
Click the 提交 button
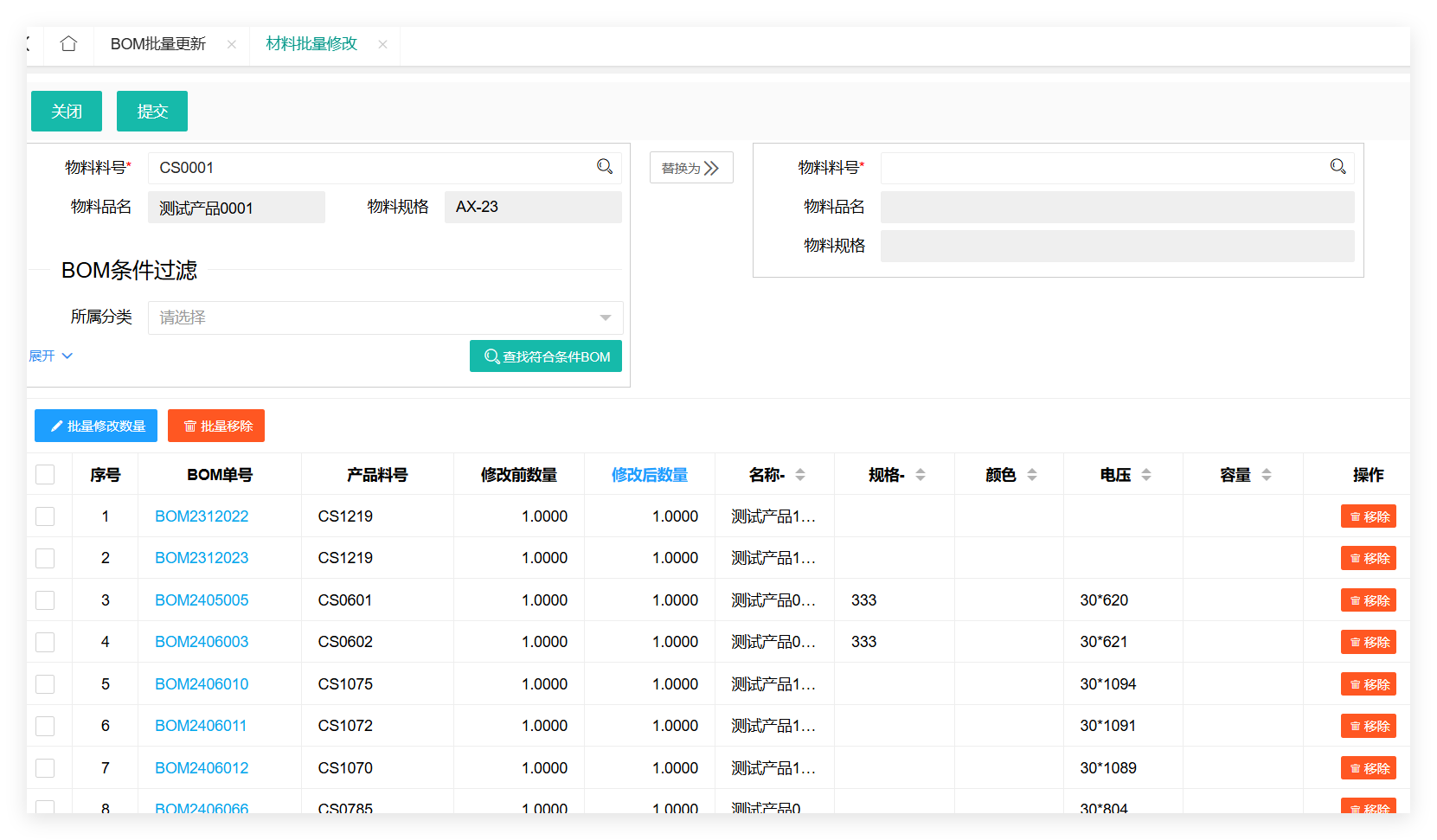click(152, 112)
